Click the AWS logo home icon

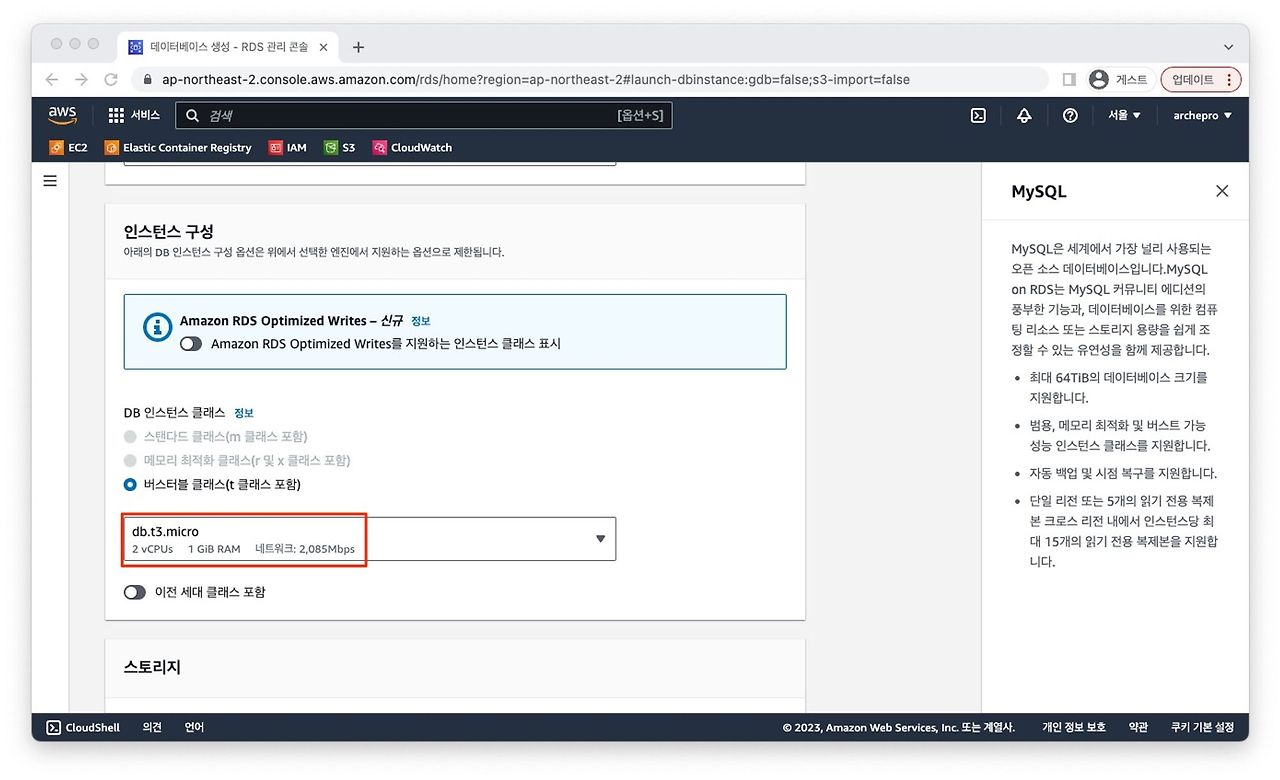click(x=62, y=116)
